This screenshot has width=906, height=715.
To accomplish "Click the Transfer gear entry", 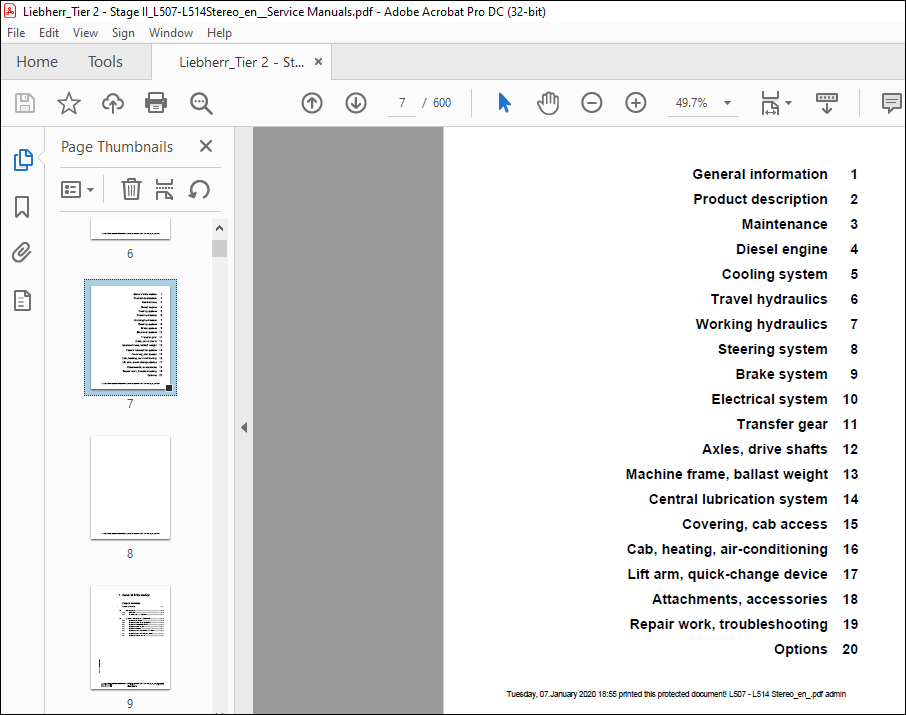I will tap(782, 424).
